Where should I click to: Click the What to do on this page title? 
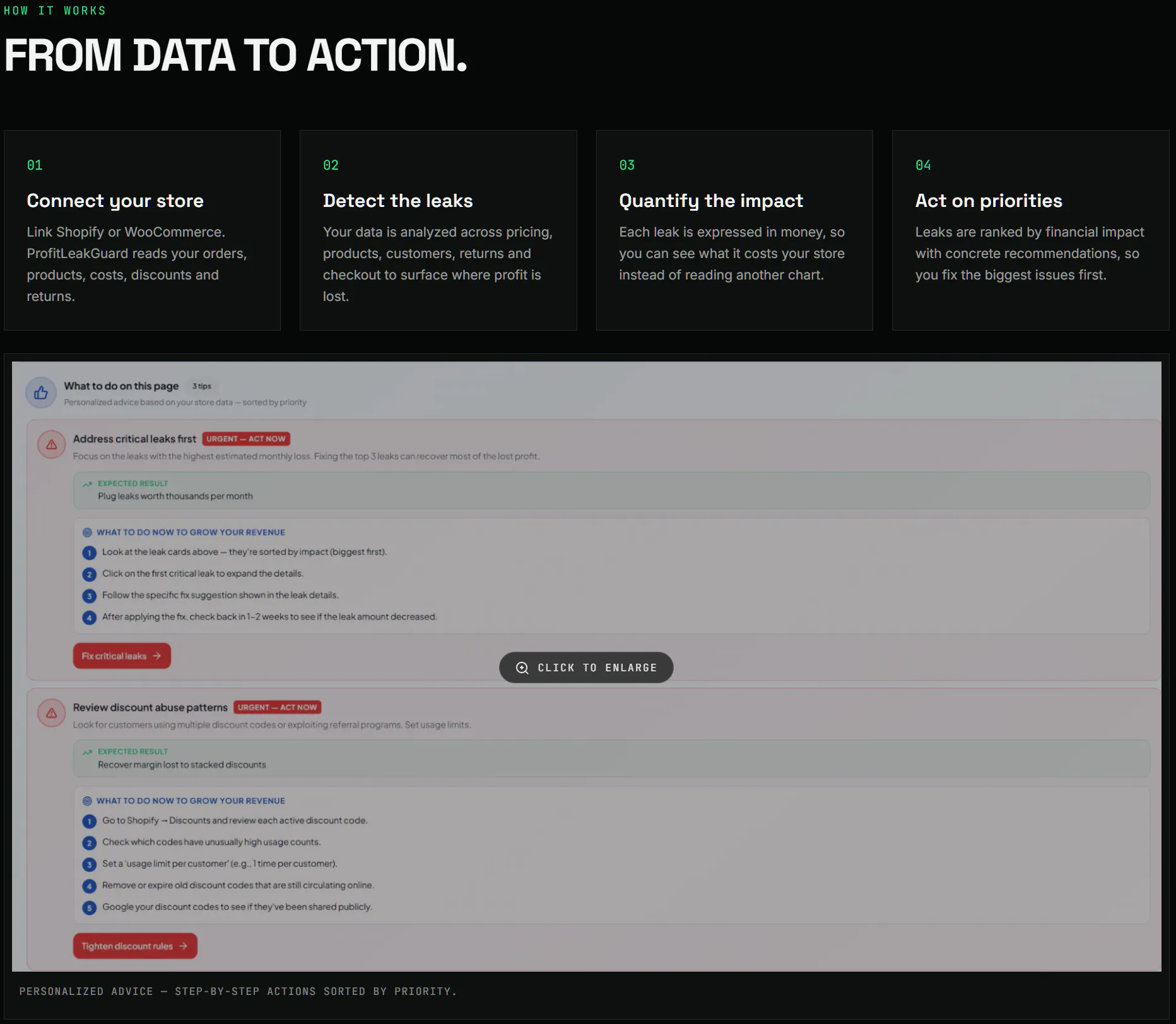pyautogui.click(x=121, y=386)
